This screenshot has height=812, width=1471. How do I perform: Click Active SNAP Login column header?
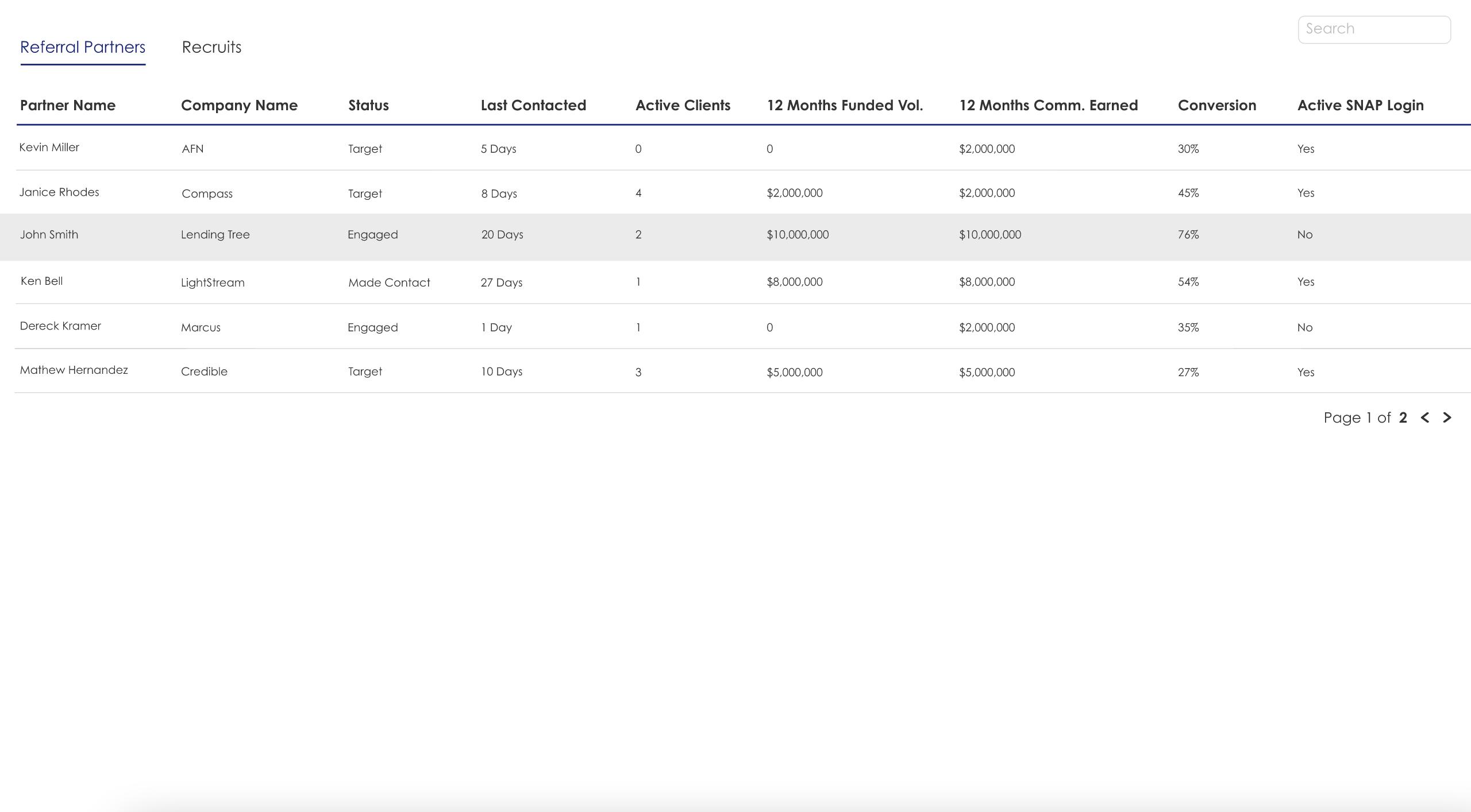[1360, 105]
